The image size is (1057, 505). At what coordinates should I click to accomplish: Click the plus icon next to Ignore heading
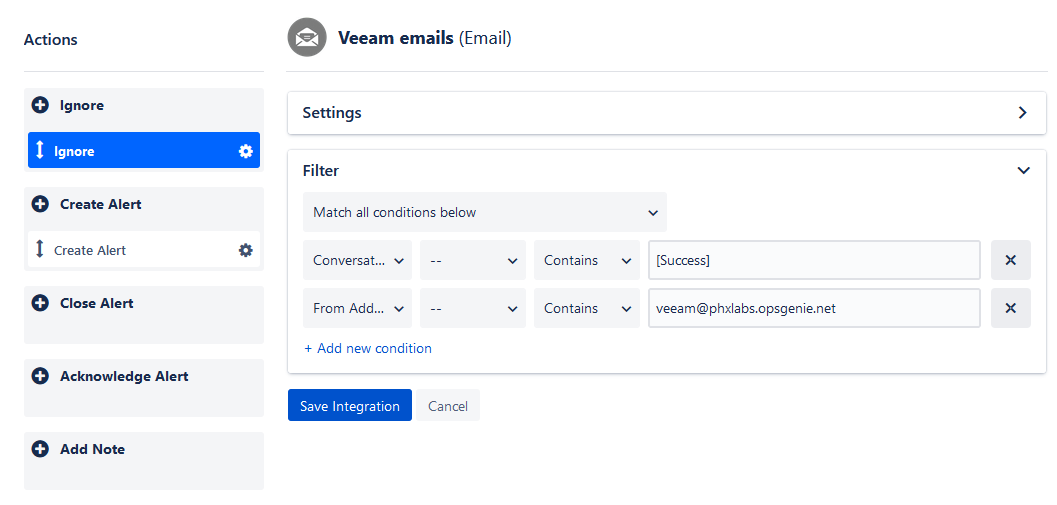tap(40, 105)
